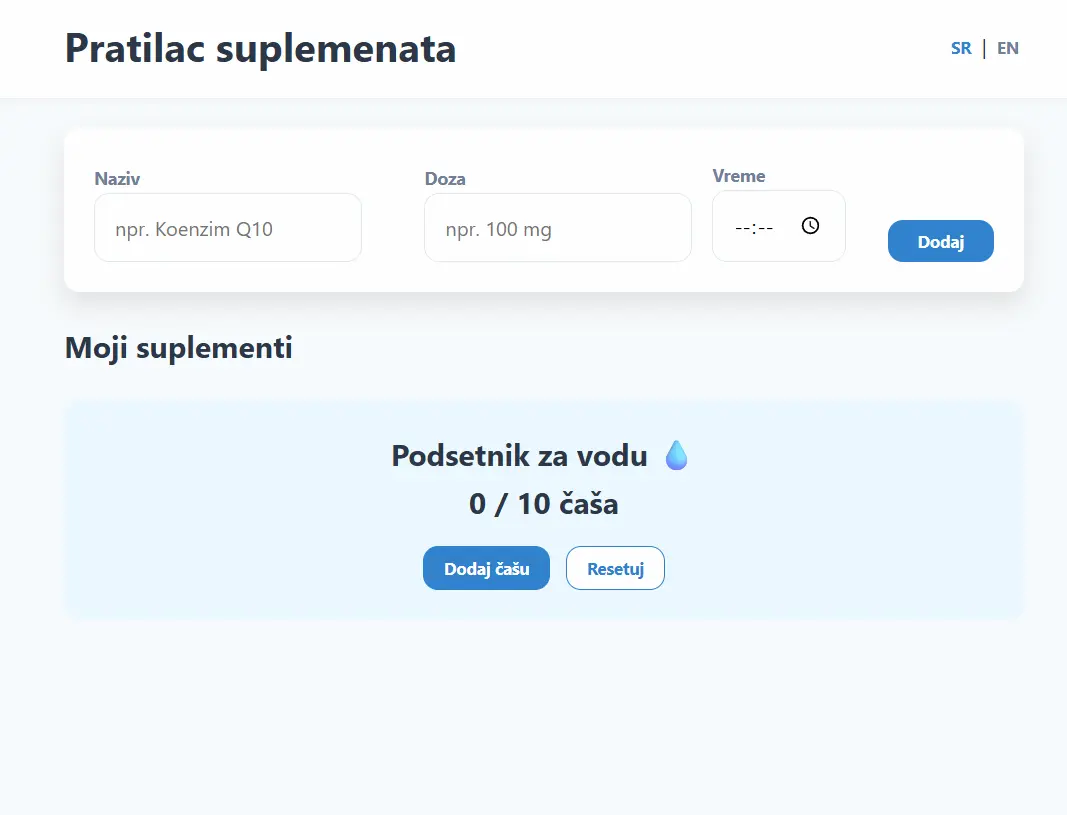Click the Naziv field label
This screenshot has height=815, width=1067.
[116, 179]
